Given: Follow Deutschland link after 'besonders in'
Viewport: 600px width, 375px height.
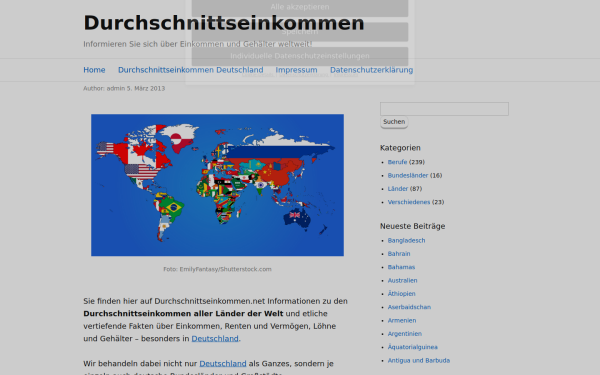Looking at the screenshot, I should pos(215,339).
